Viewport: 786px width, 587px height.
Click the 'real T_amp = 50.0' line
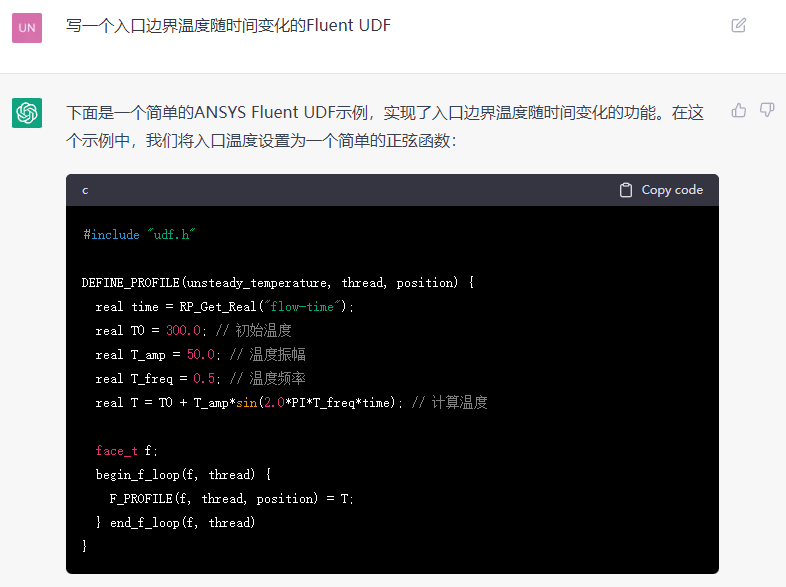pyautogui.click(x=201, y=355)
